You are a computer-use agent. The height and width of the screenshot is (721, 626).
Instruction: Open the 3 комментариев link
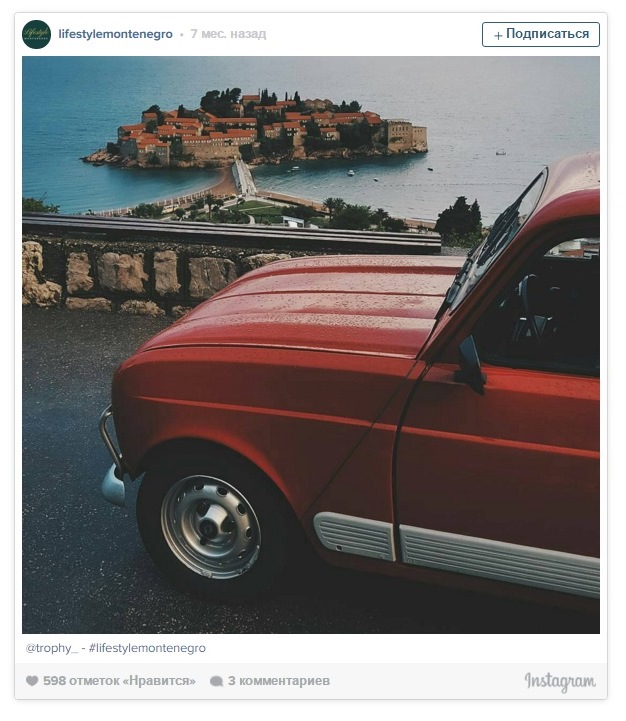point(279,681)
